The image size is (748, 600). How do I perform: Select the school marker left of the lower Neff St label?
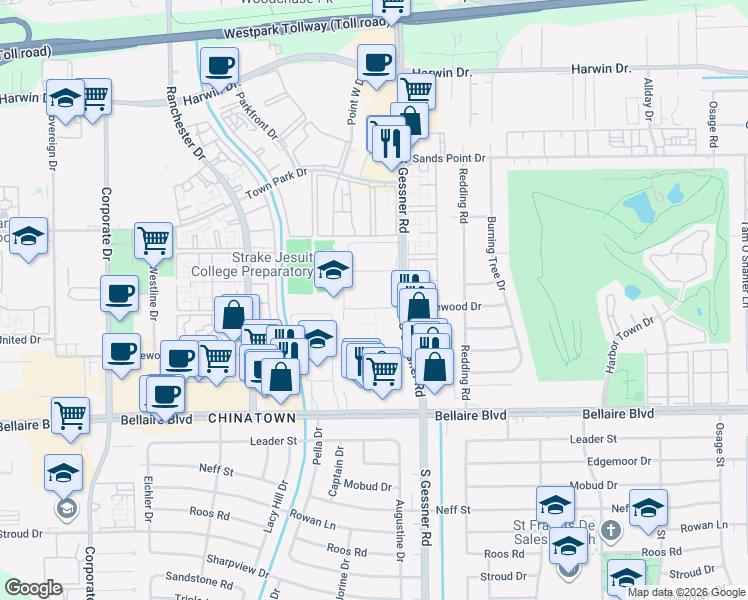555,507
